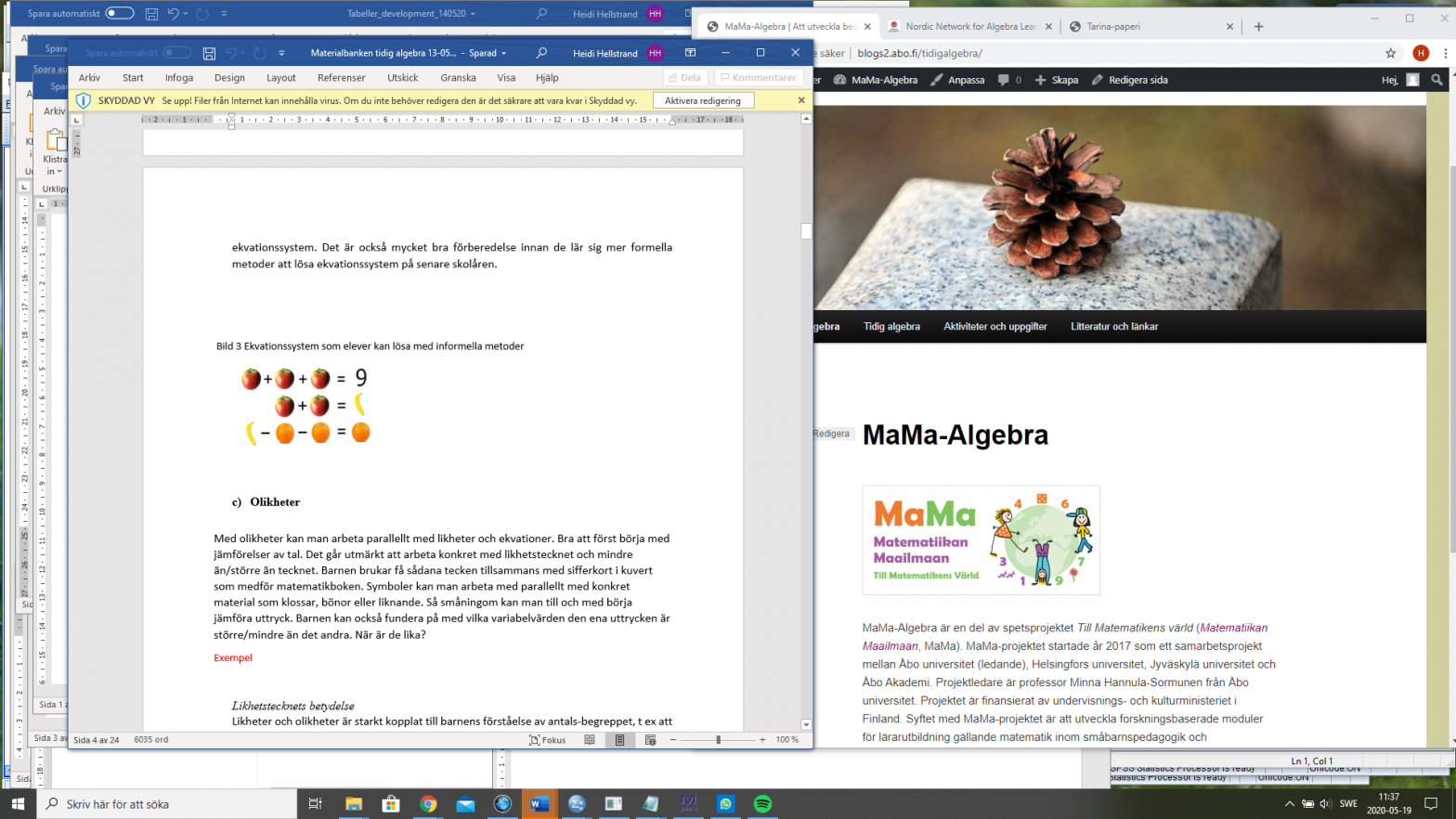The image size is (1456, 819).
Task: Switch to Print layout view icon
Action: point(619,740)
